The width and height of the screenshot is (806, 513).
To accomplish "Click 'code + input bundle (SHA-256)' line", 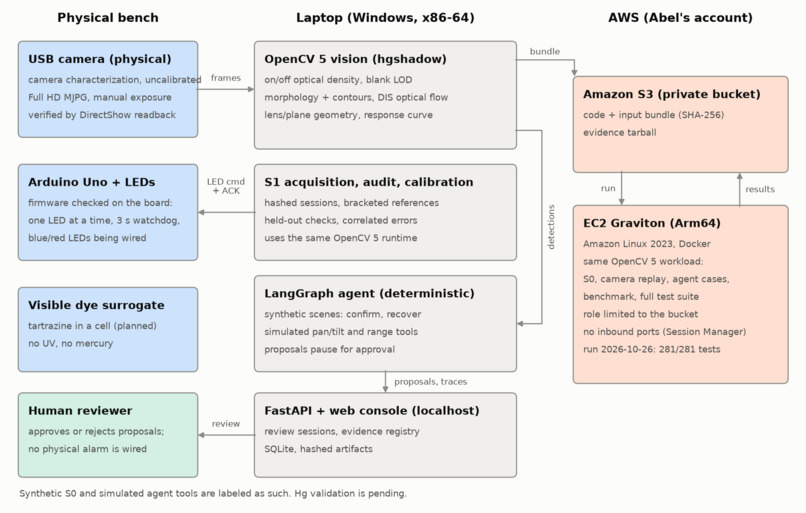I will tap(653, 115).
